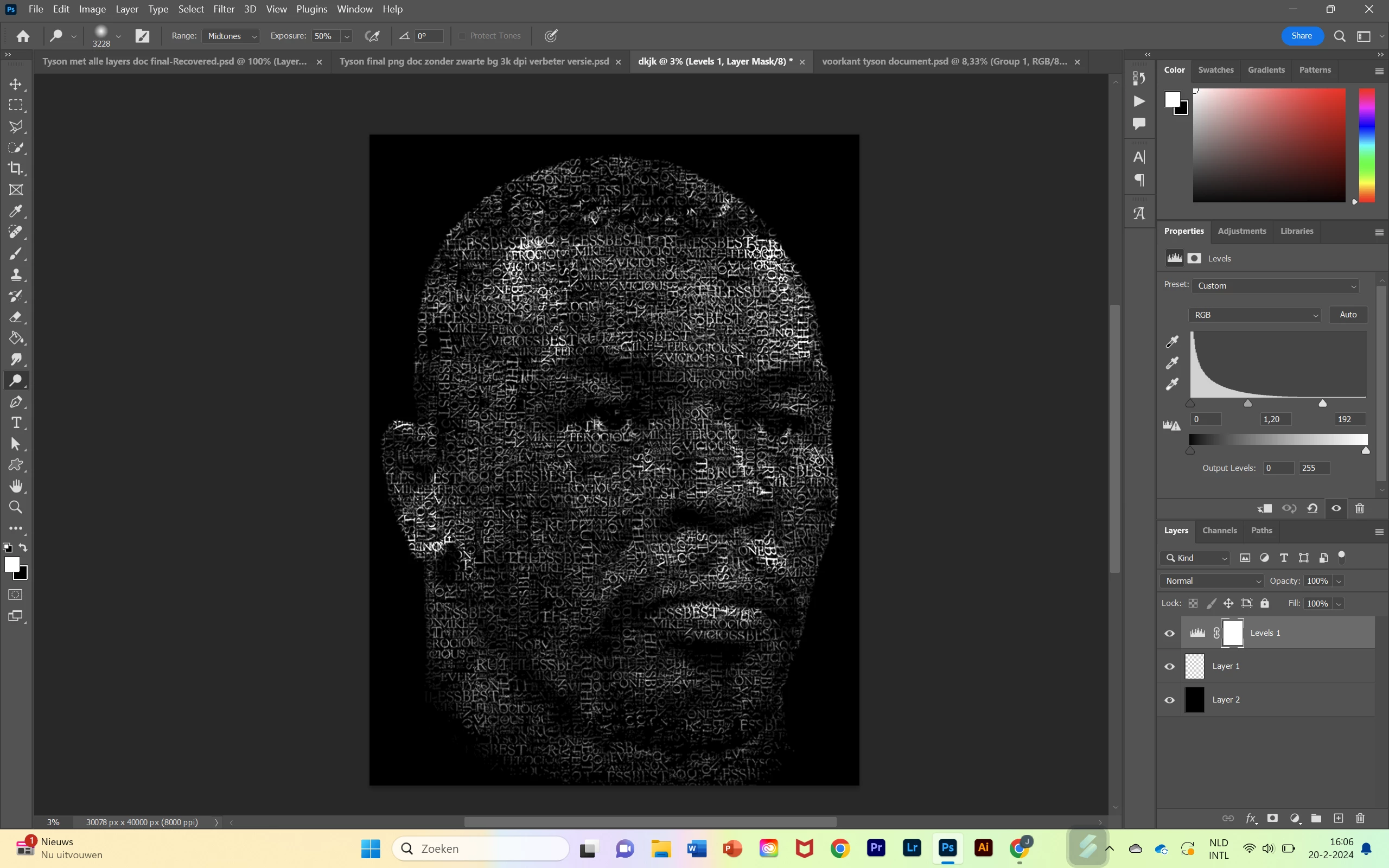Expand the Levels Preset dropdown

[1277, 286]
